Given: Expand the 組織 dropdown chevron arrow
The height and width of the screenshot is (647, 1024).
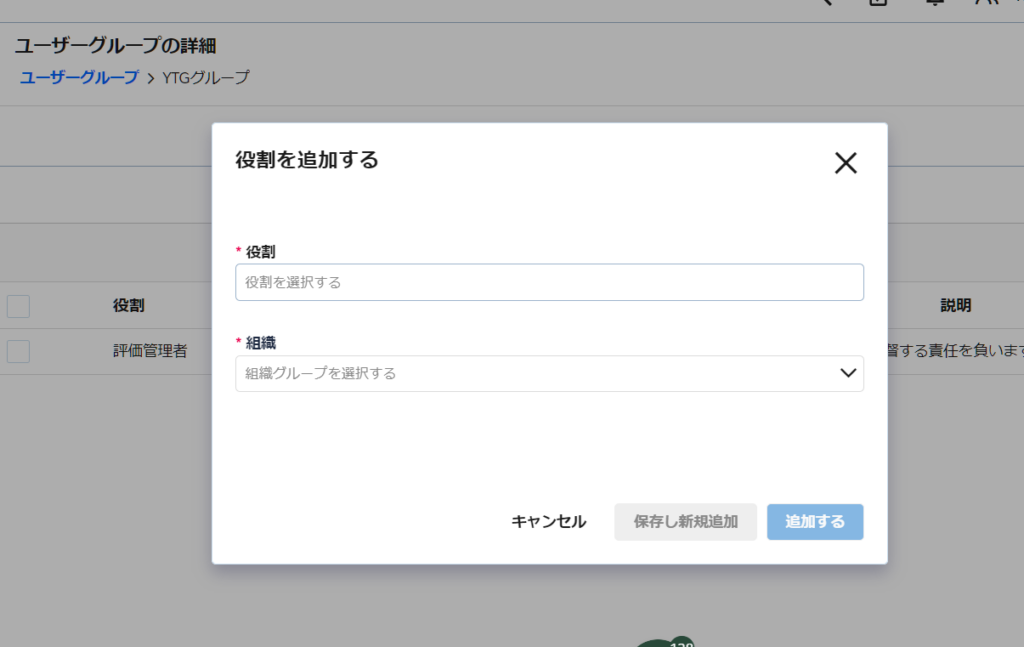Looking at the screenshot, I should point(848,373).
